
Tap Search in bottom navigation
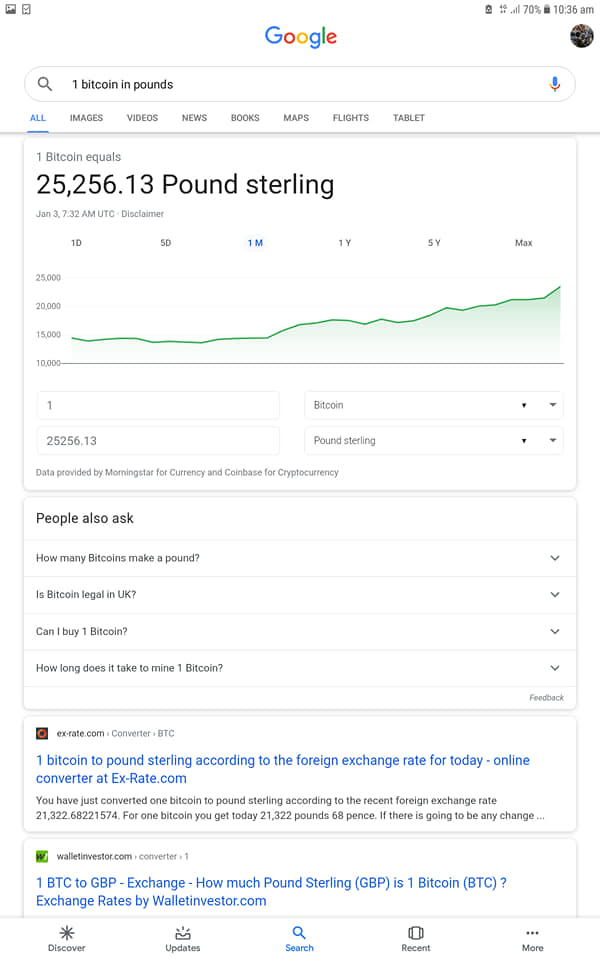(x=299, y=939)
